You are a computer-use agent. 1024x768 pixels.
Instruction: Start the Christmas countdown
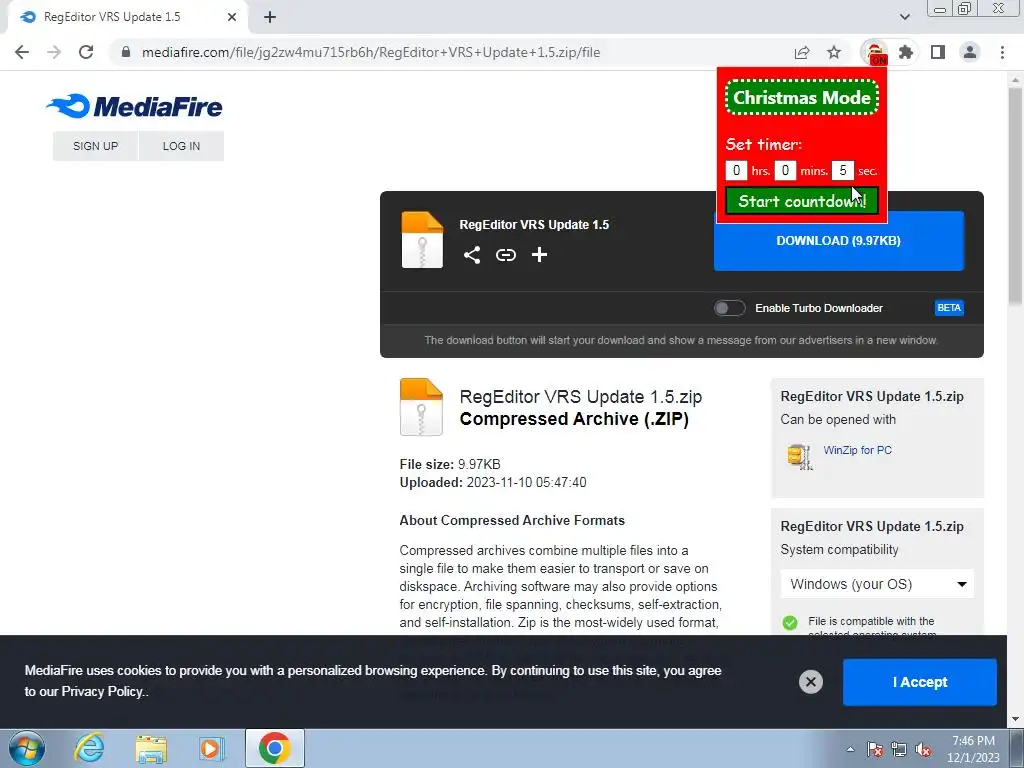pyautogui.click(x=801, y=200)
